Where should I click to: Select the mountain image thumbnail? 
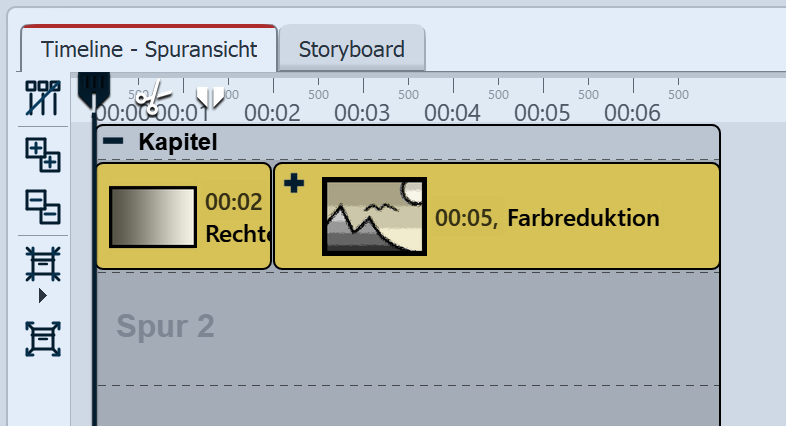click(x=374, y=216)
